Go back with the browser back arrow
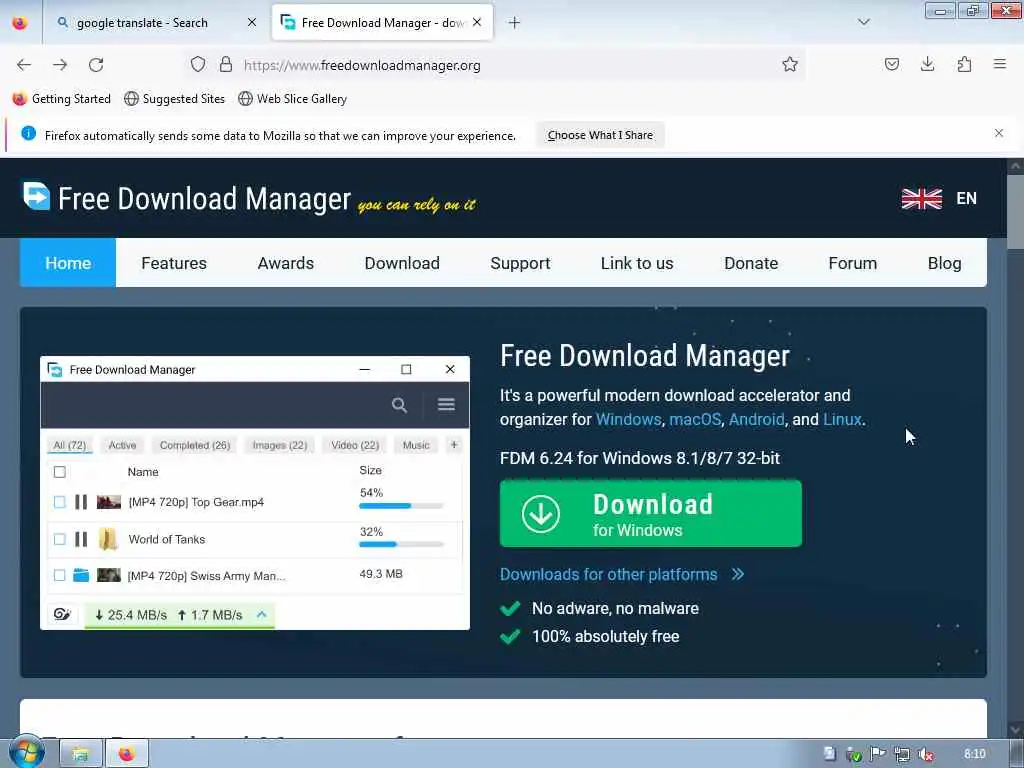Image resolution: width=1024 pixels, height=768 pixels. point(24,65)
